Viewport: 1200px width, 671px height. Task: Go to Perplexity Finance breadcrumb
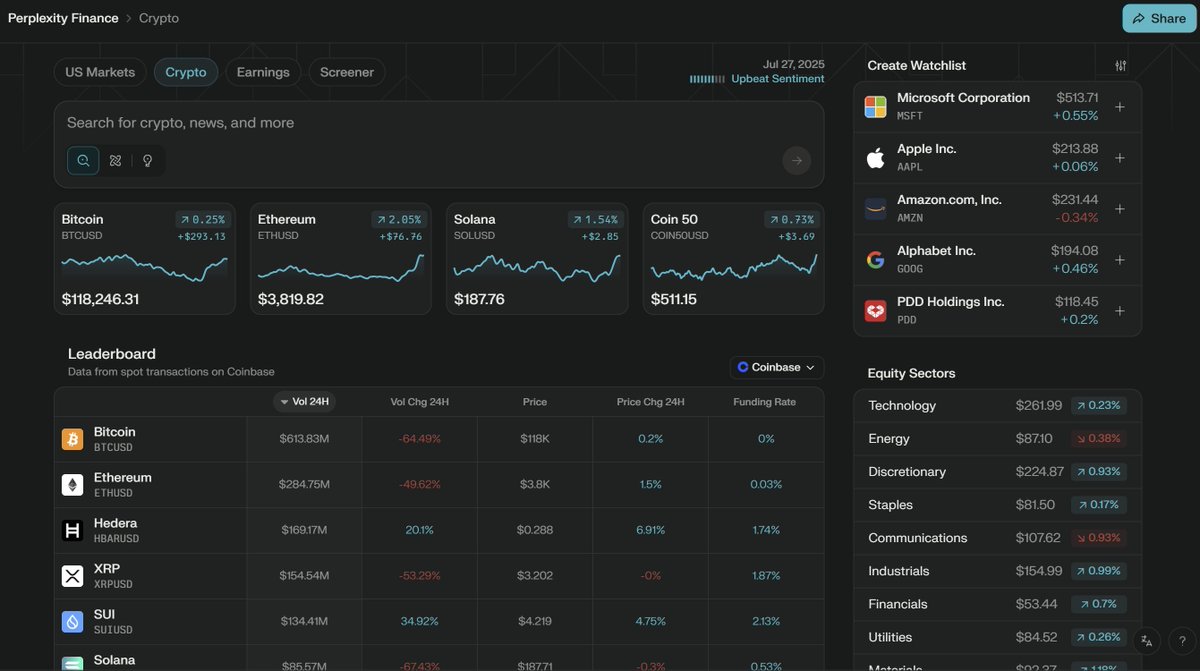pyautogui.click(x=63, y=18)
